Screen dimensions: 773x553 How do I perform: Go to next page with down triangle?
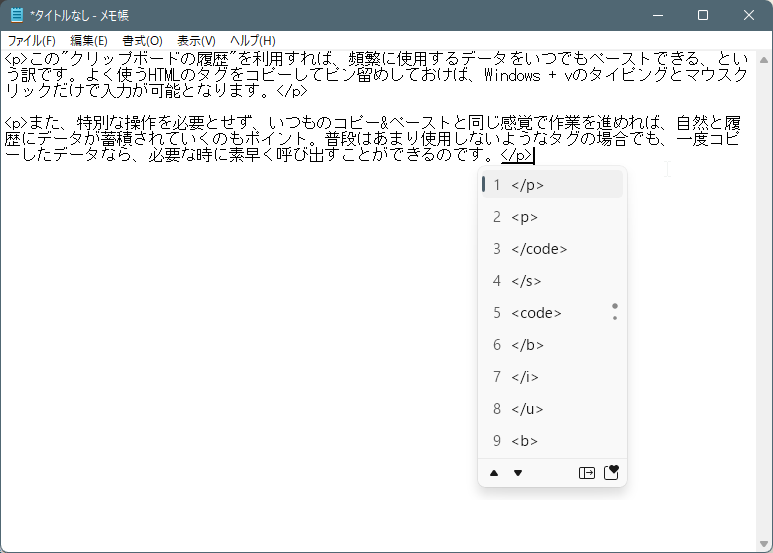518,473
